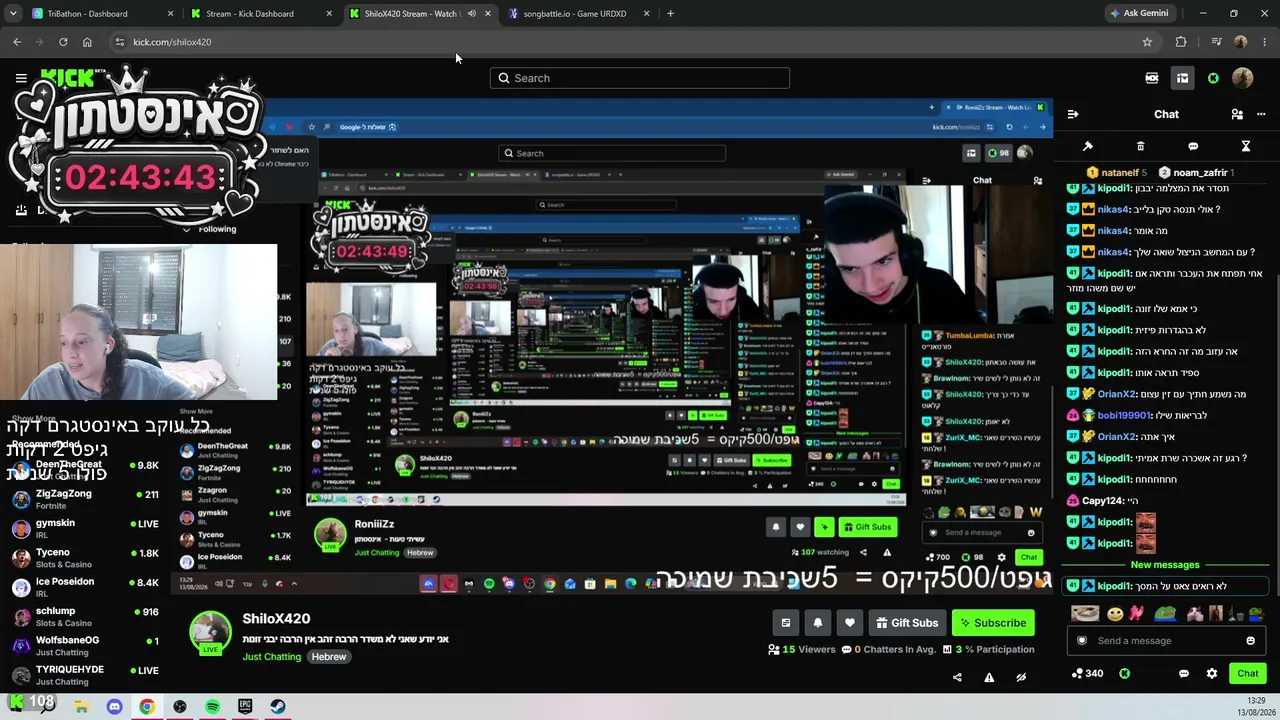Toggle the crossed-eye hide icon below Subscribe

tap(1021, 677)
